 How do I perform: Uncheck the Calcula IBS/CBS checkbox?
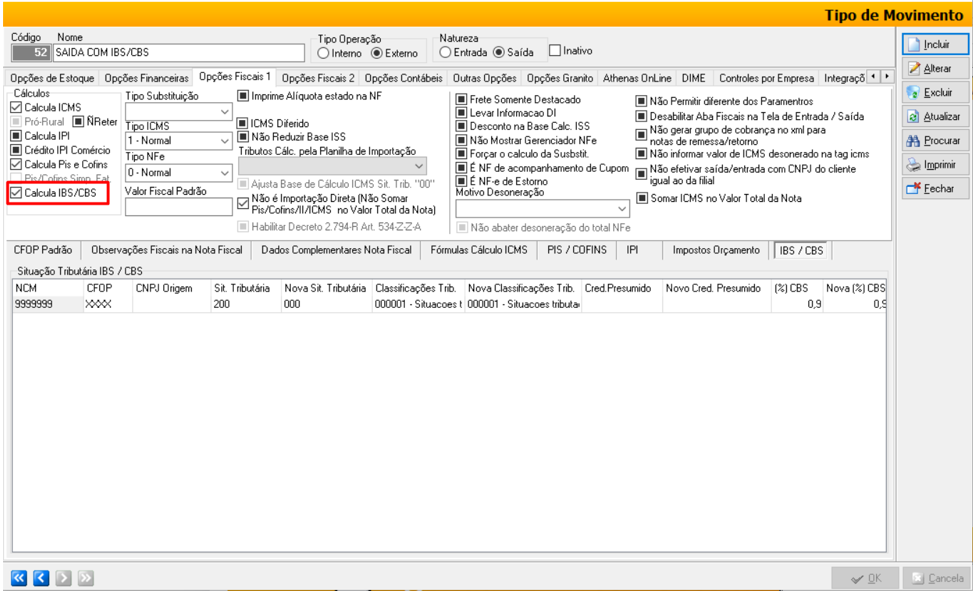pyautogui.click(x=16, y=193)
